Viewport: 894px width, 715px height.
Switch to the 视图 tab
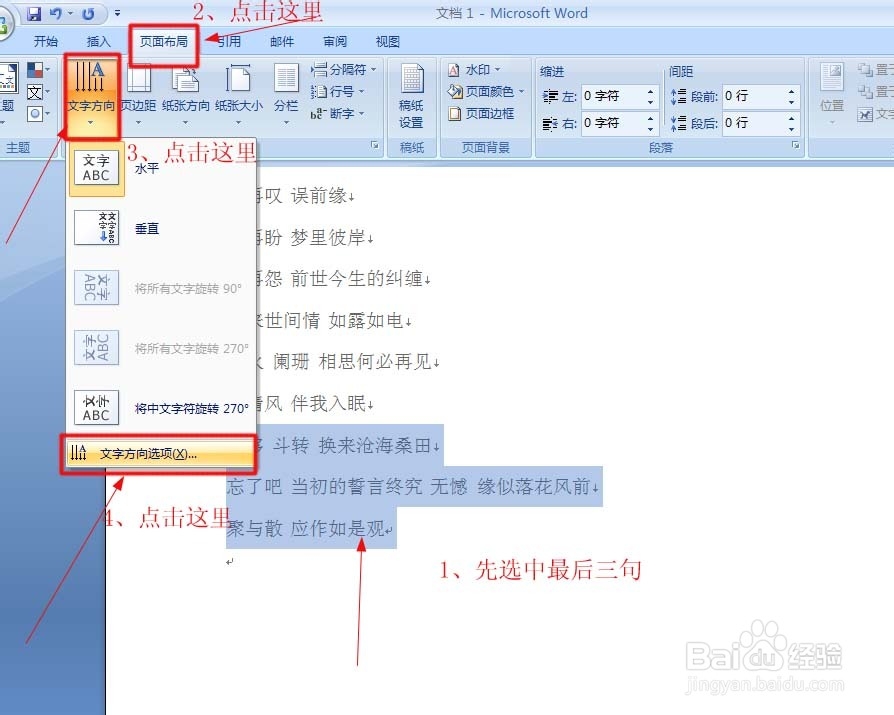coord(388,41)
